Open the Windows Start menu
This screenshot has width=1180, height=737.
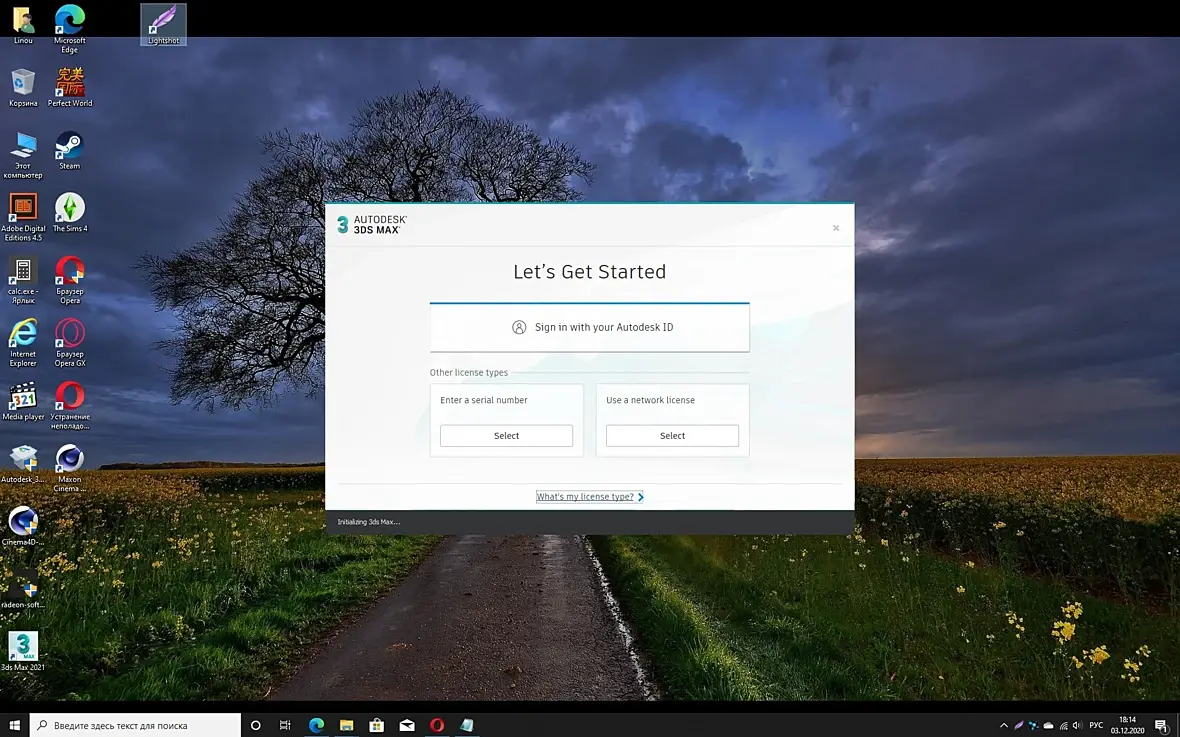14,725
